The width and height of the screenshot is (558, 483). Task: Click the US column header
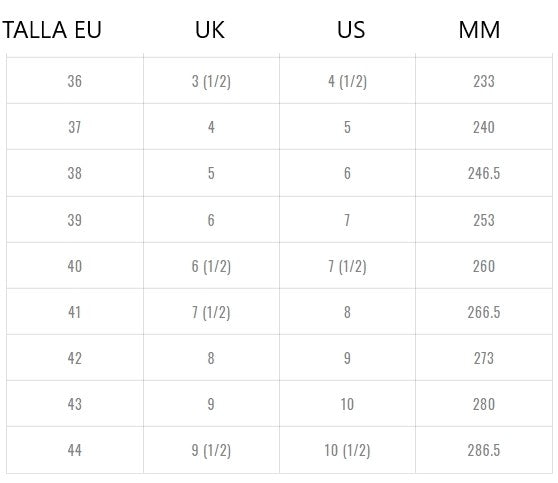click(351, 30)
